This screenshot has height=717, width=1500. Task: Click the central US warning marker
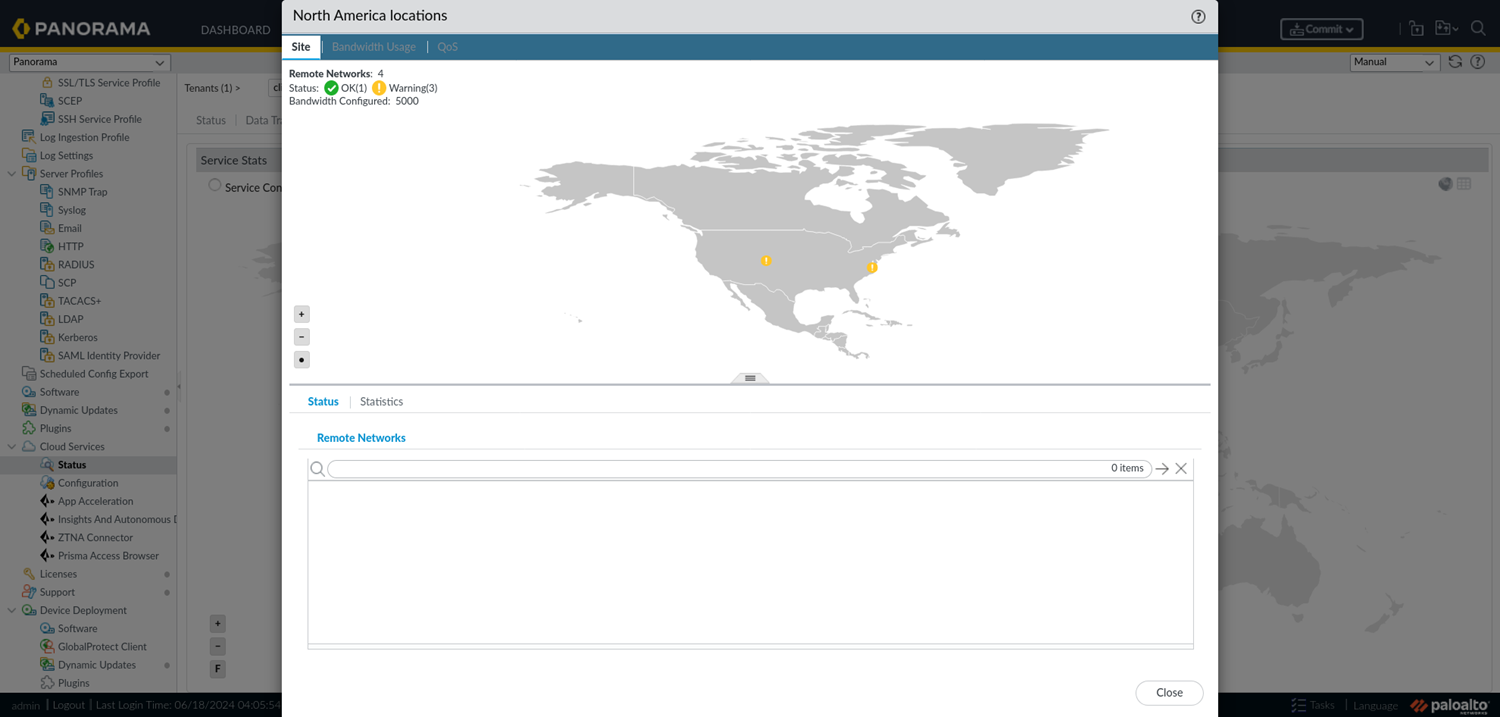coord(766,261)
